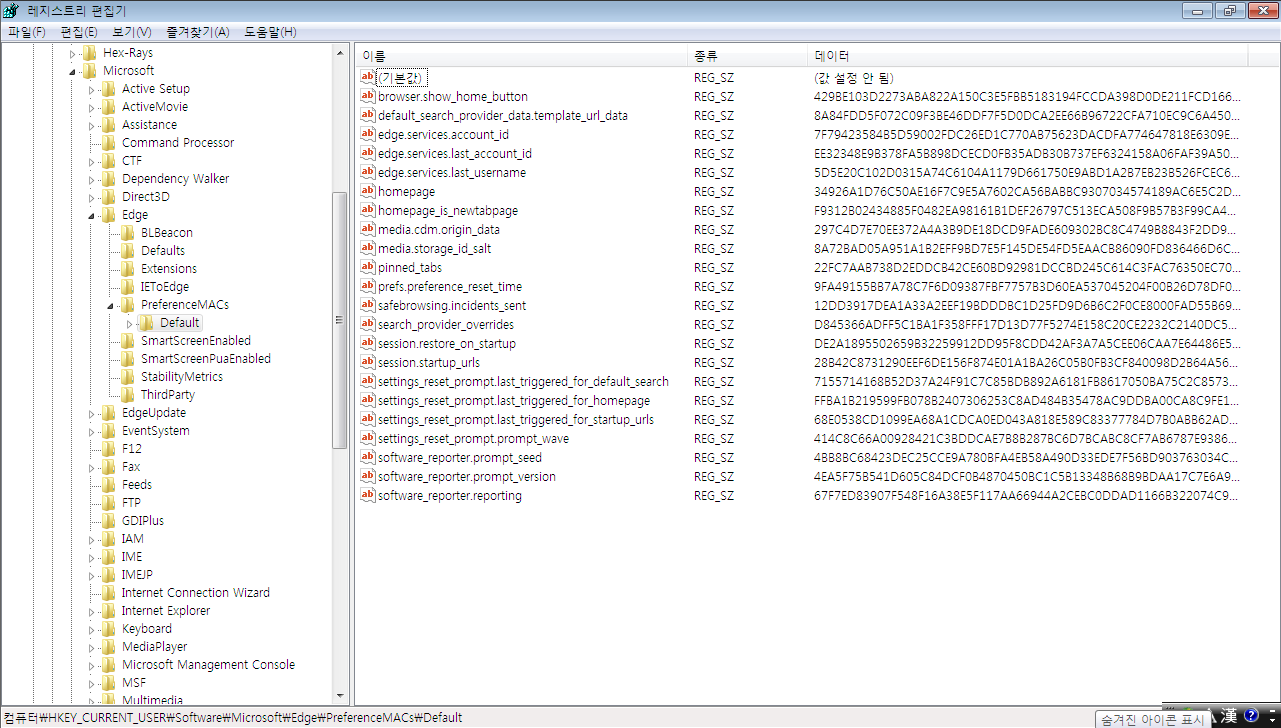This screenshot has height=728, width=1281.
Task: Click the tree pane scroll down arrow
Action: (x=339, y=696)
